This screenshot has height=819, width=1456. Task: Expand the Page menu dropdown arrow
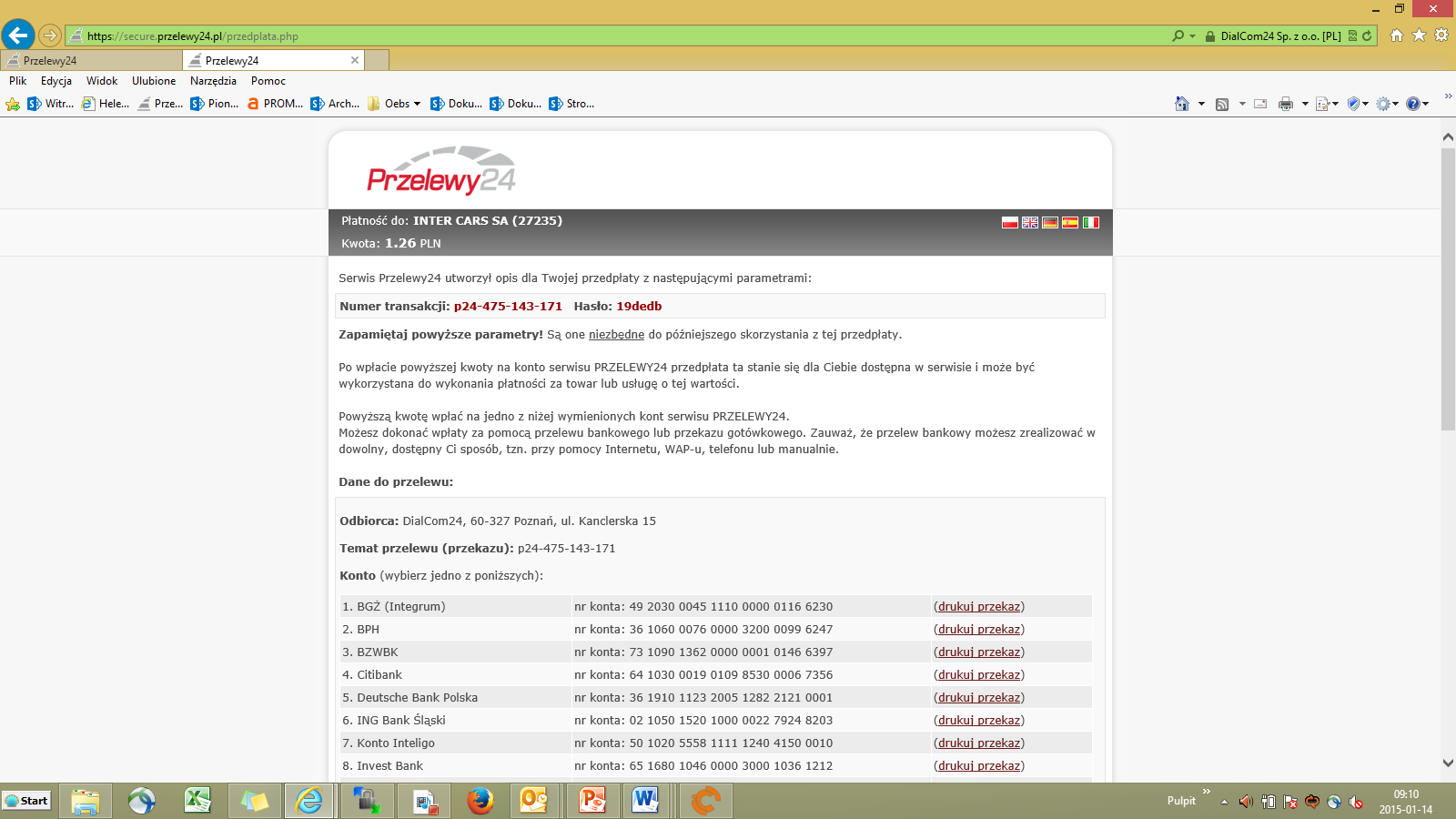(x=1335, y=104)
